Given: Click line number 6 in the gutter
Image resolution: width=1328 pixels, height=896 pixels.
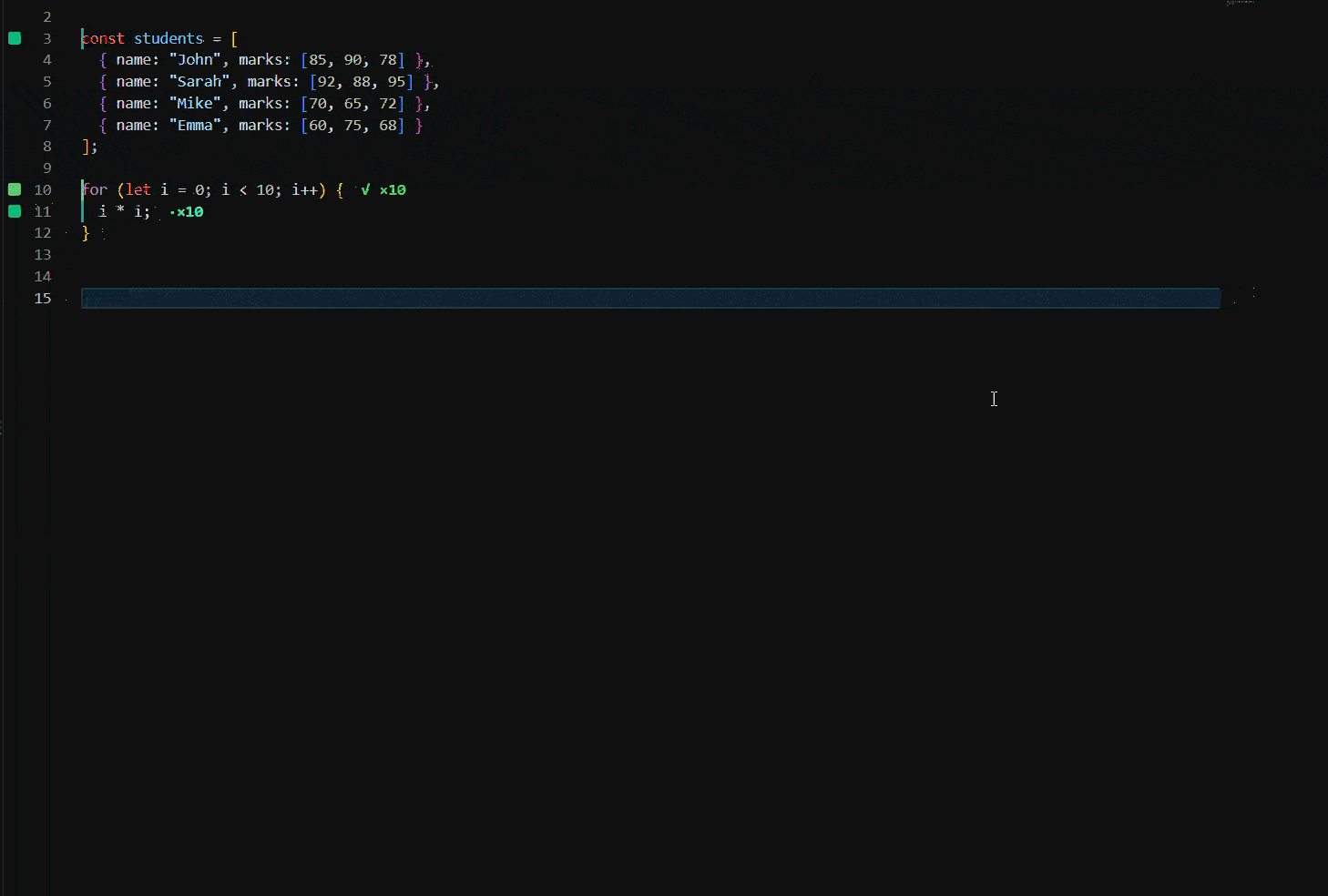Looking at the screenshot, I should pos(47,104).
